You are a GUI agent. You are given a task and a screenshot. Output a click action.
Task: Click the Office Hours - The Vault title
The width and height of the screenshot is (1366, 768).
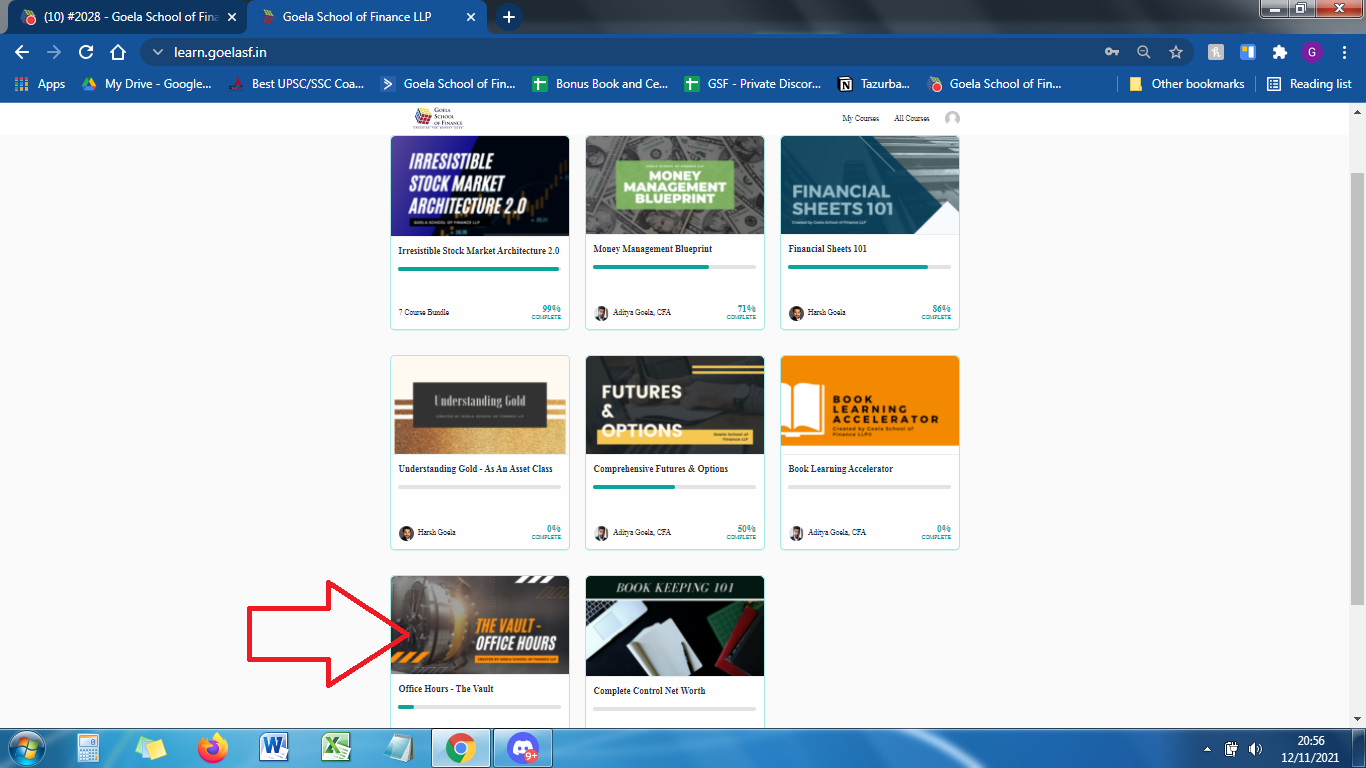click(446, 689)
